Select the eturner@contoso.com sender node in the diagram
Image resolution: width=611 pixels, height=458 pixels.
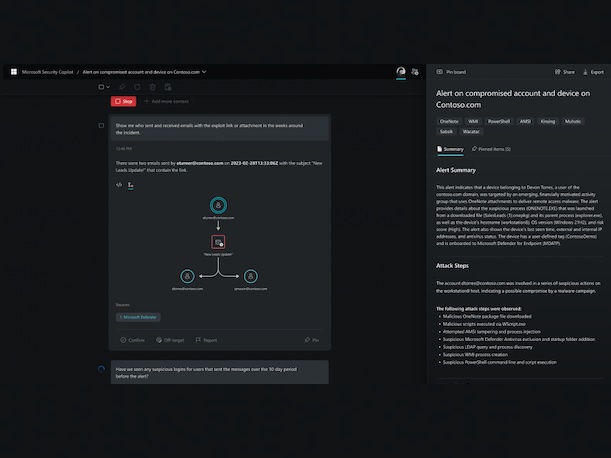pyautogui.click(x=218, y=207)
